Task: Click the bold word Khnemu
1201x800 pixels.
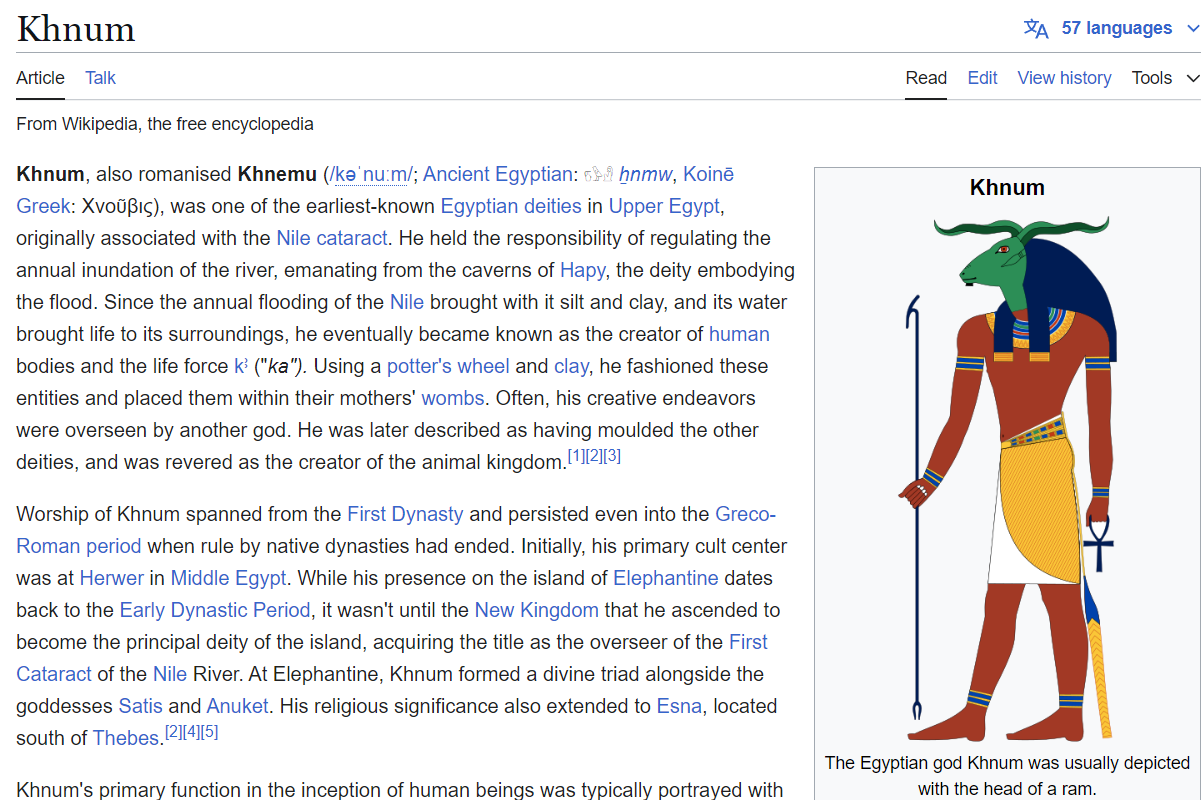Action: pyautogui.click(x=277, y=174)
